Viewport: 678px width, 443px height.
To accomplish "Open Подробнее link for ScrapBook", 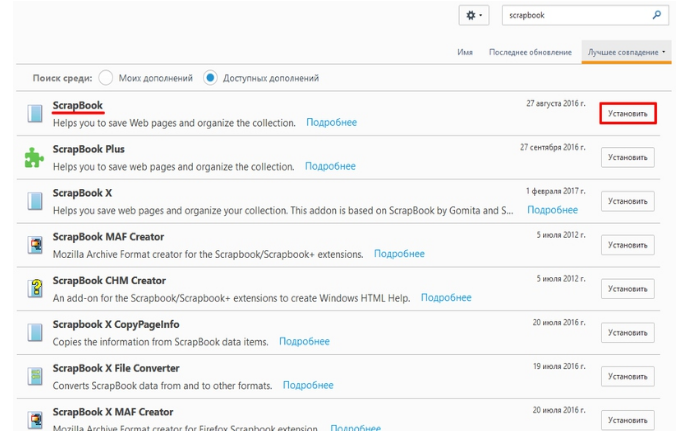I will coord(332,123).
